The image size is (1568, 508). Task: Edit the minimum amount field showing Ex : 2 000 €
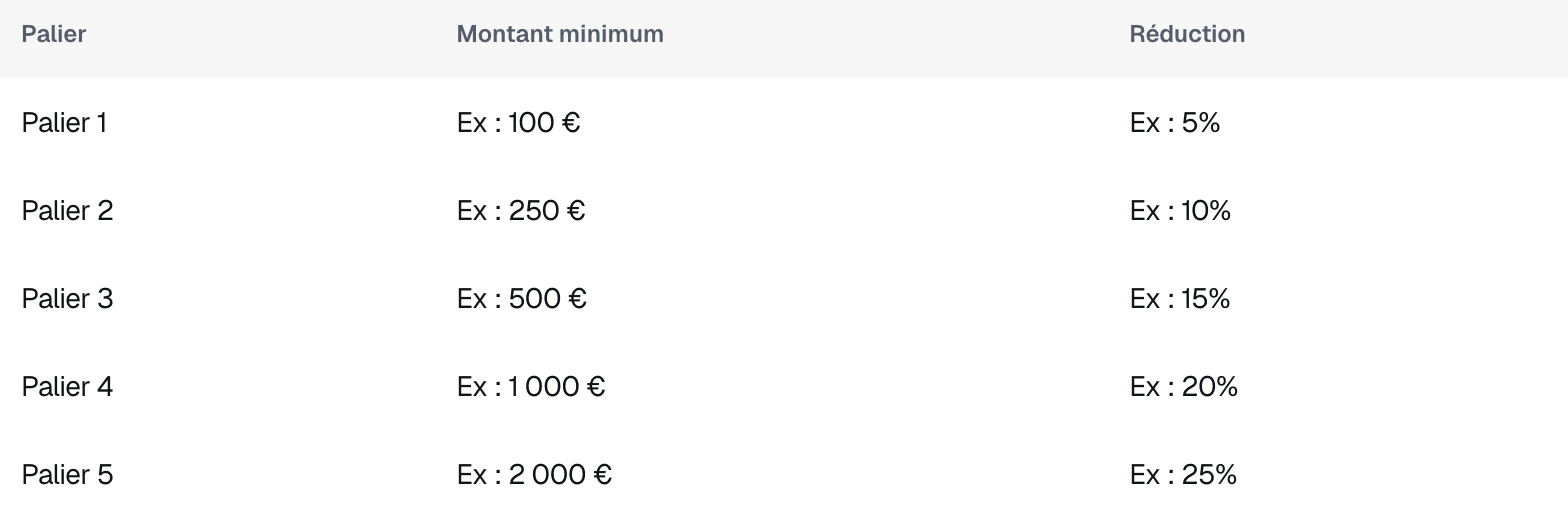pos(535,475)
